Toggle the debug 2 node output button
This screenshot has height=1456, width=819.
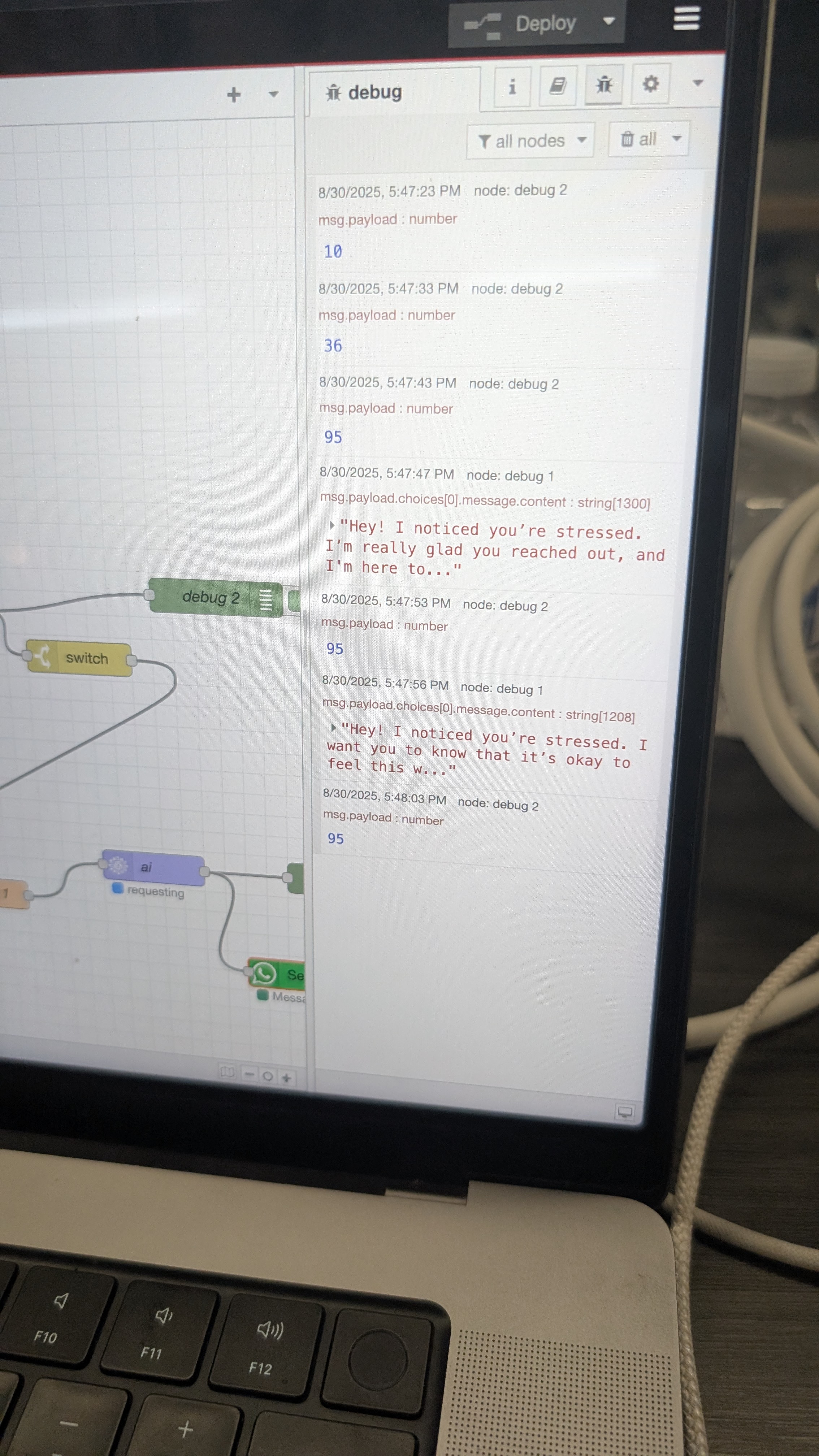coord(293,600)
